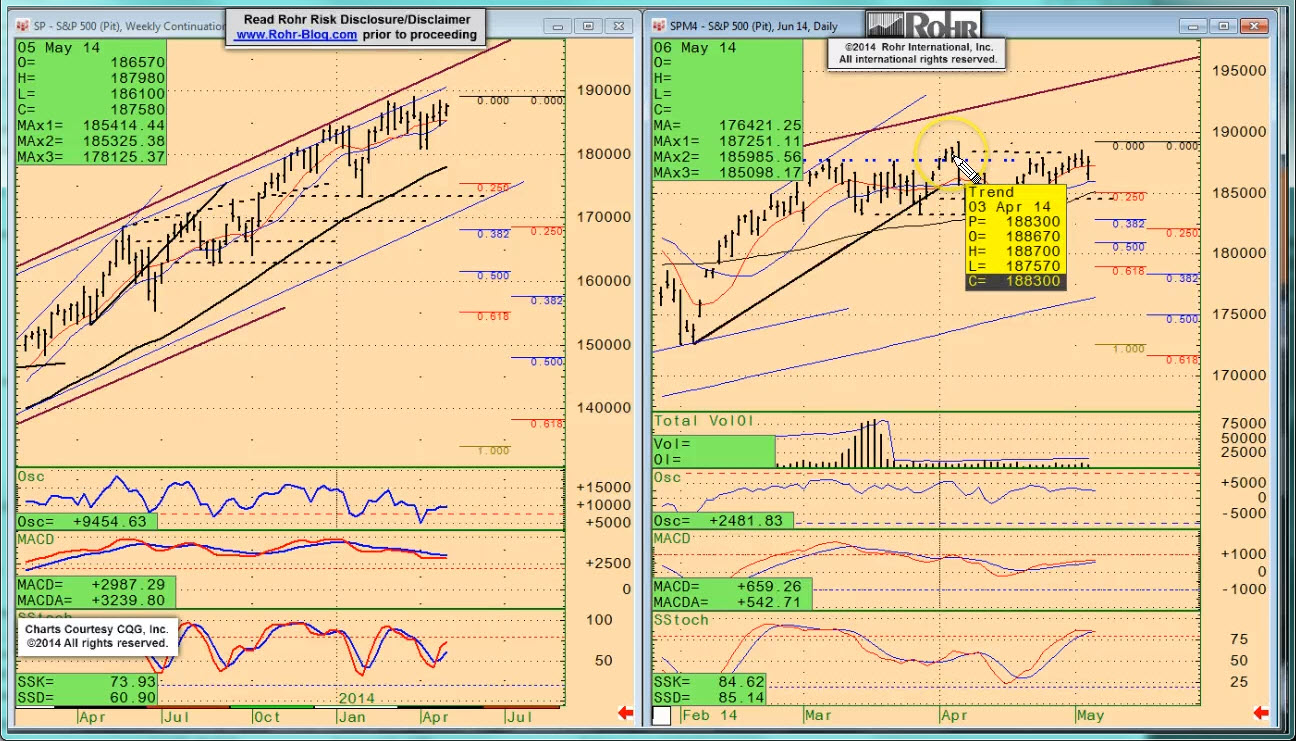Select the SPM4 Jun 14 Daily title bar
This screenshot has width=1296, height=741.
pyautogui.click(x=760, y=26)
